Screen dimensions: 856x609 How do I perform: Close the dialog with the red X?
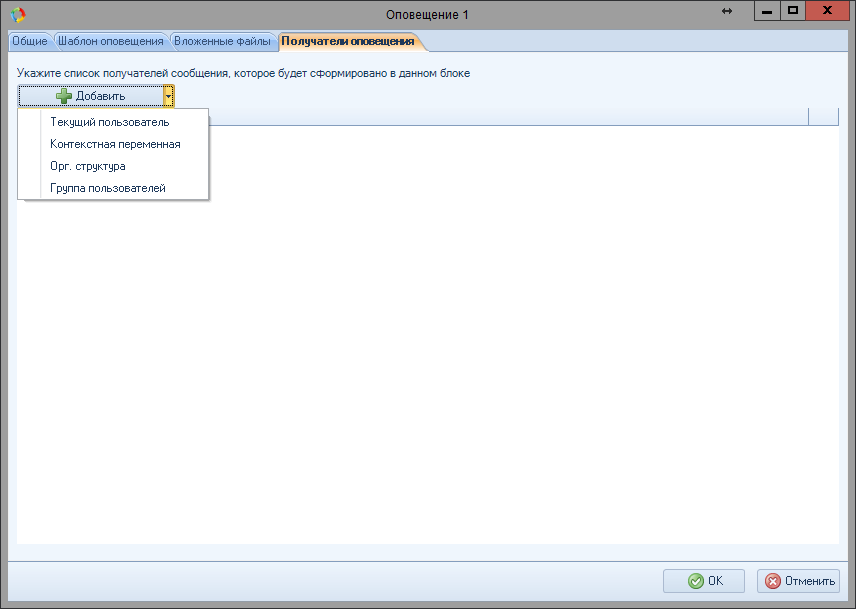829,12
